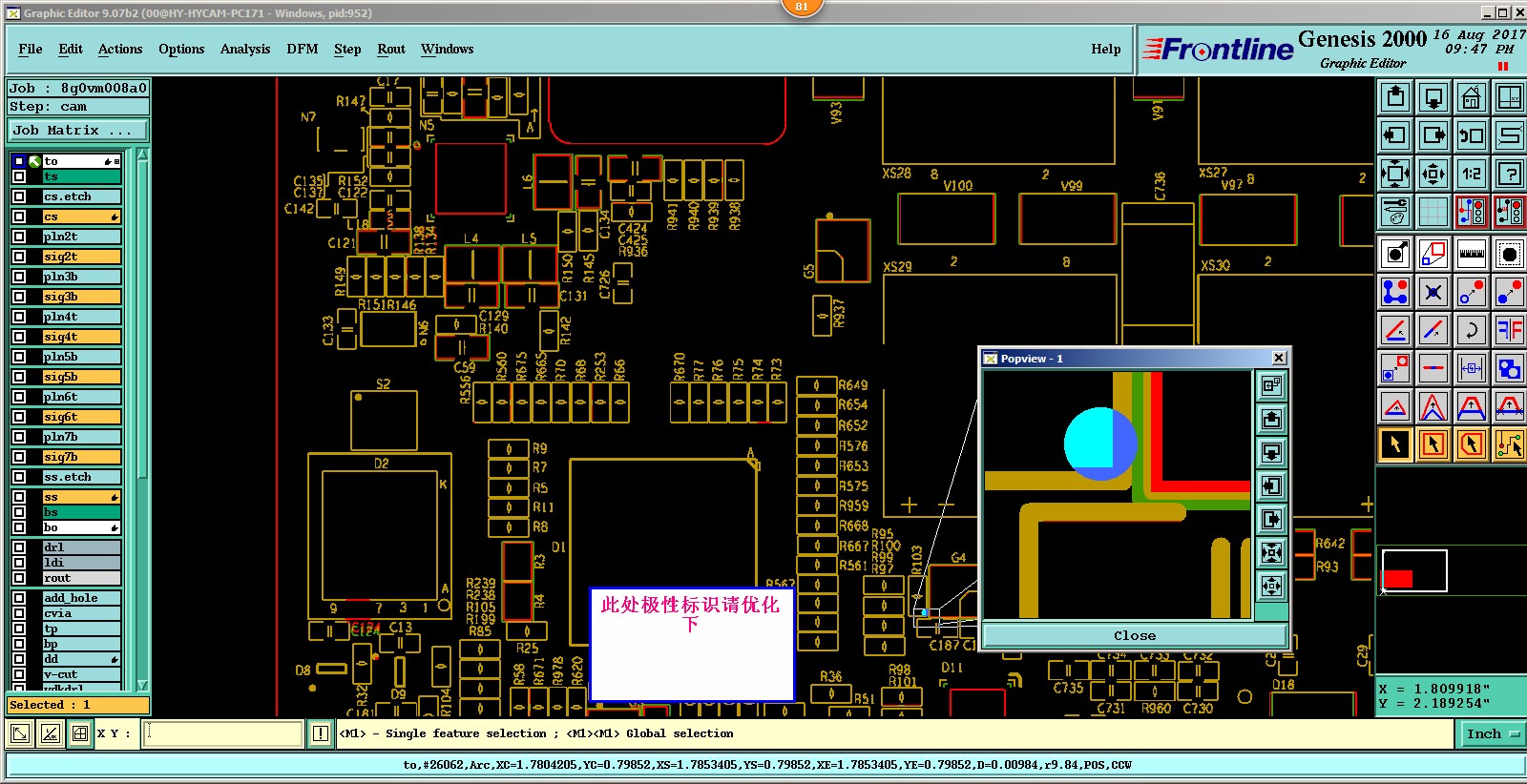Toggle display checkbox for layer pln2t
This screenshot has height=784, width=1527.
coord(19,237)
